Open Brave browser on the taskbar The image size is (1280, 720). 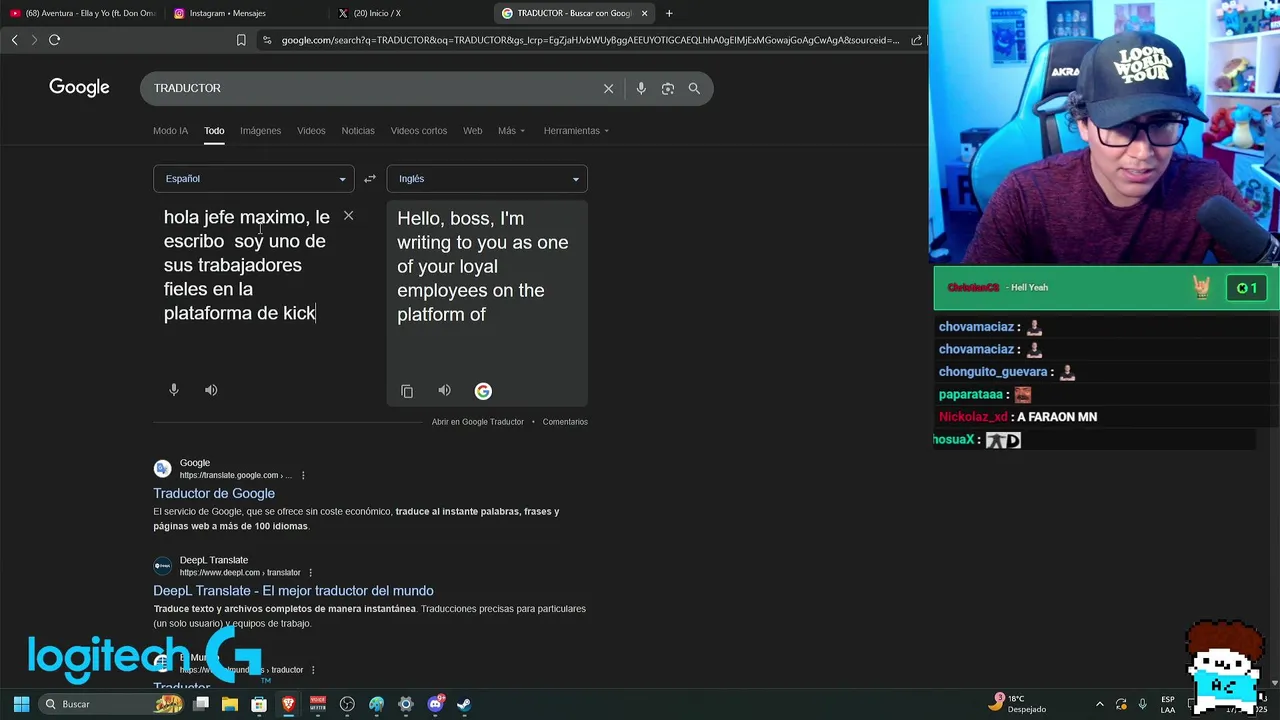288,704
